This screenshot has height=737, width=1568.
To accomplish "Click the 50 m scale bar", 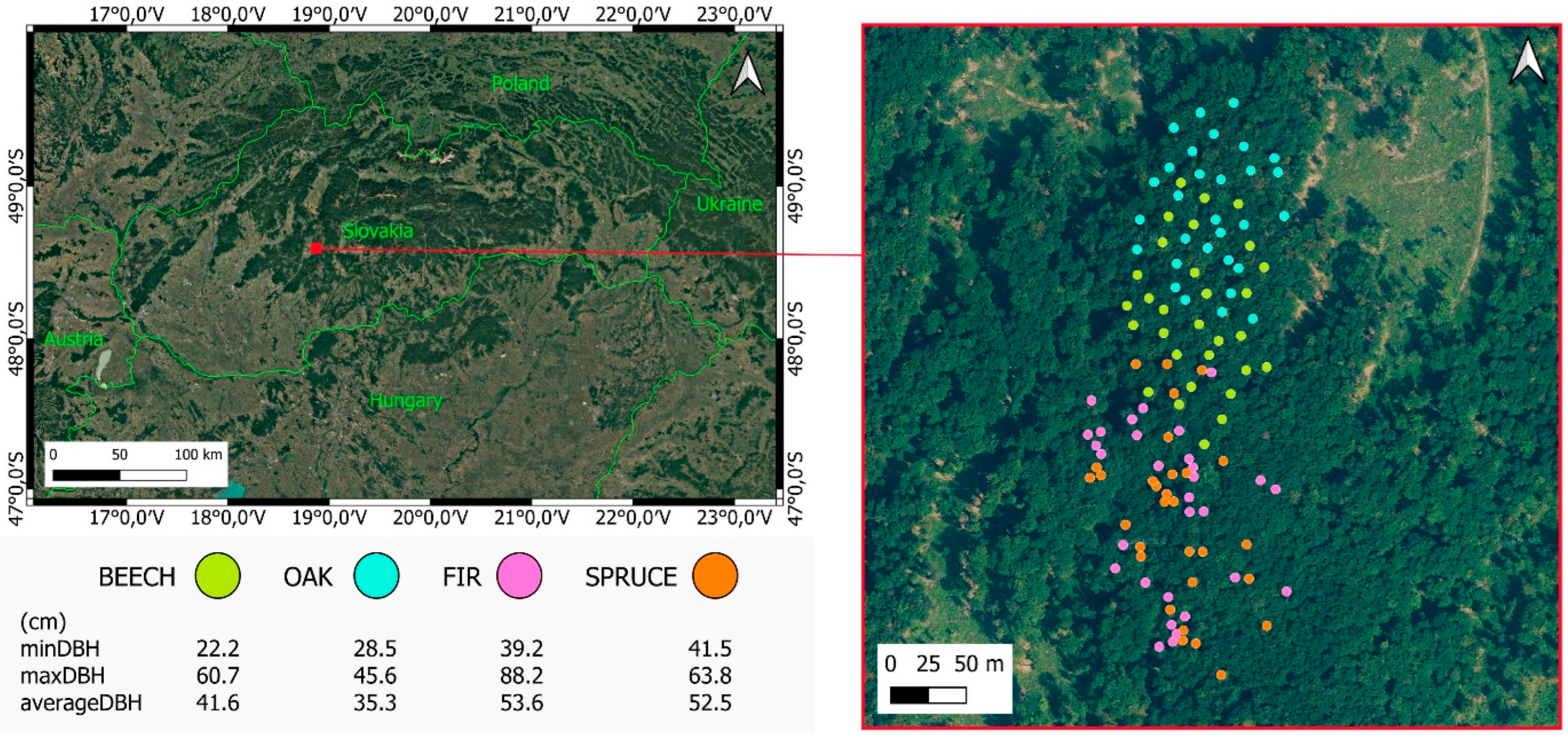I will pos(928,695).
